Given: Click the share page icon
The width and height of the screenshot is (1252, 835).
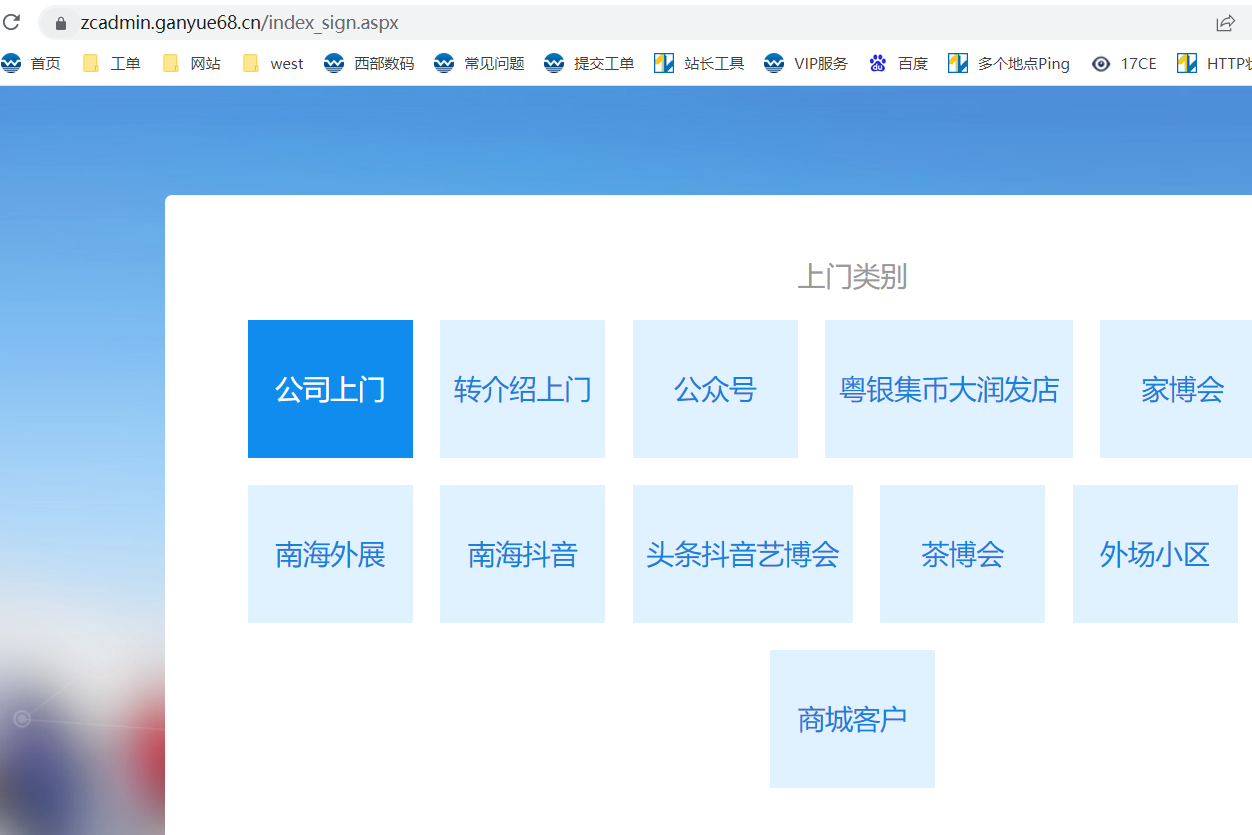Looking at the screenshot, I should click(x=1225, y=23).
